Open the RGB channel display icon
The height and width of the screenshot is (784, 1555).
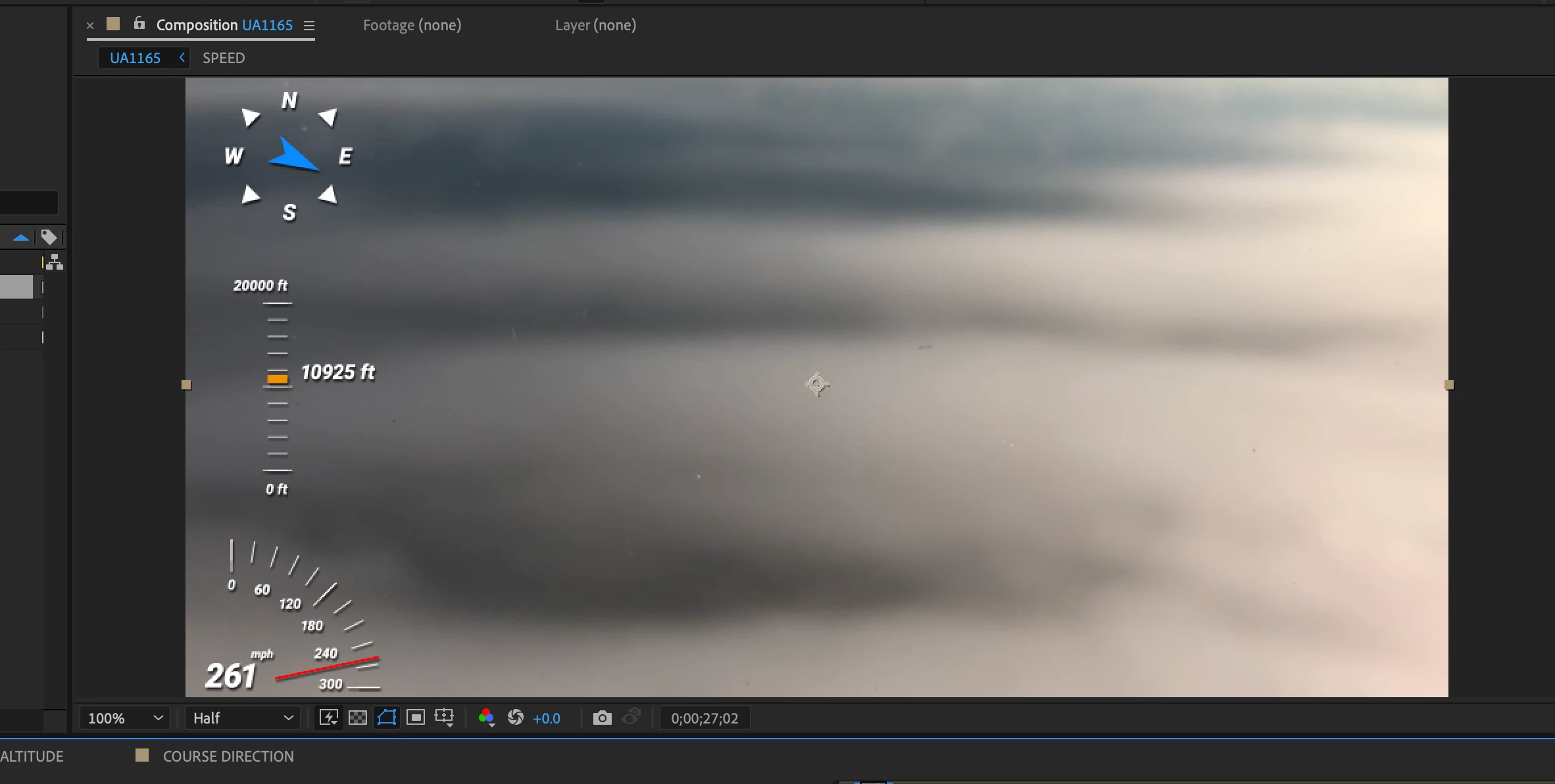[x=486, y=718]
